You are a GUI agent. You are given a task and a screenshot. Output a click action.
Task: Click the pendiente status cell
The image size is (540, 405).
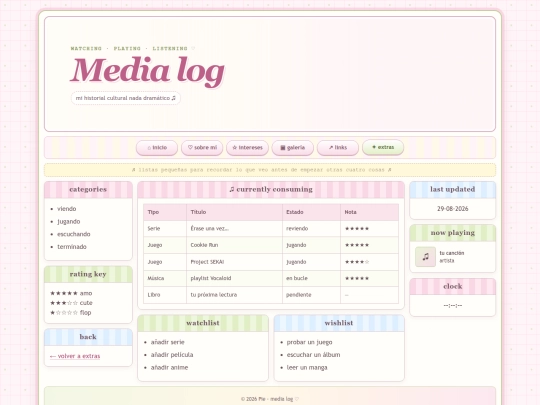click(311, 295)
